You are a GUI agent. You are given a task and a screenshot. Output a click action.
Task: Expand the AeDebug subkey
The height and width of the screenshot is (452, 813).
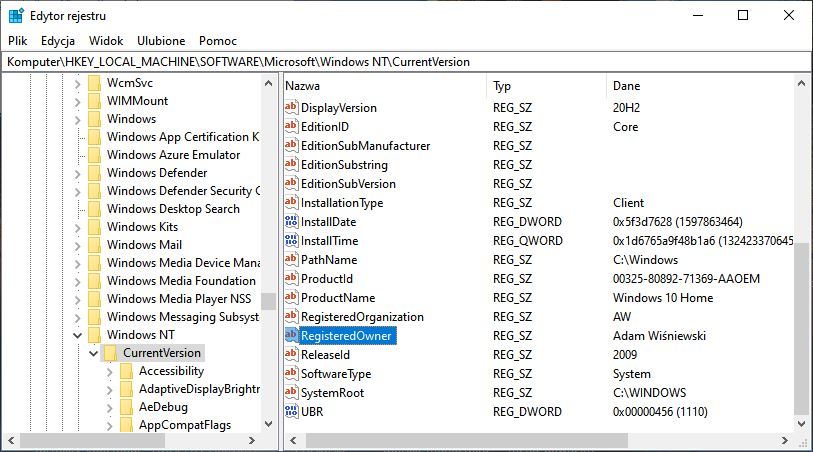[x=110, y=407]
